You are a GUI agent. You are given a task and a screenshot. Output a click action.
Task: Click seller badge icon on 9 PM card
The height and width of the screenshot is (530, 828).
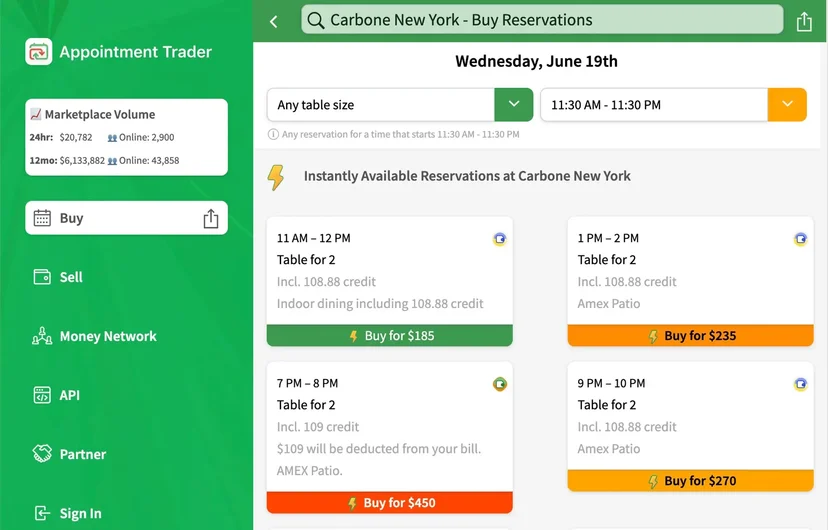(x=801, y=384)
